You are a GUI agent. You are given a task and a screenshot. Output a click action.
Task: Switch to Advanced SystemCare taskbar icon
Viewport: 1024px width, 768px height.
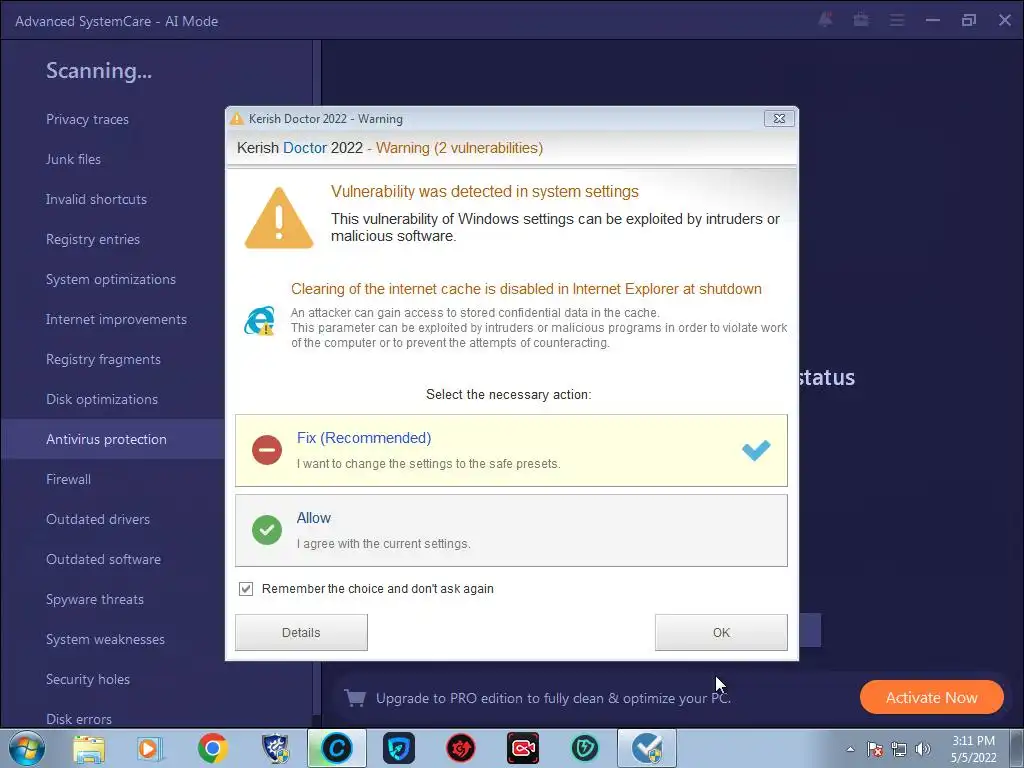(337, 748)
